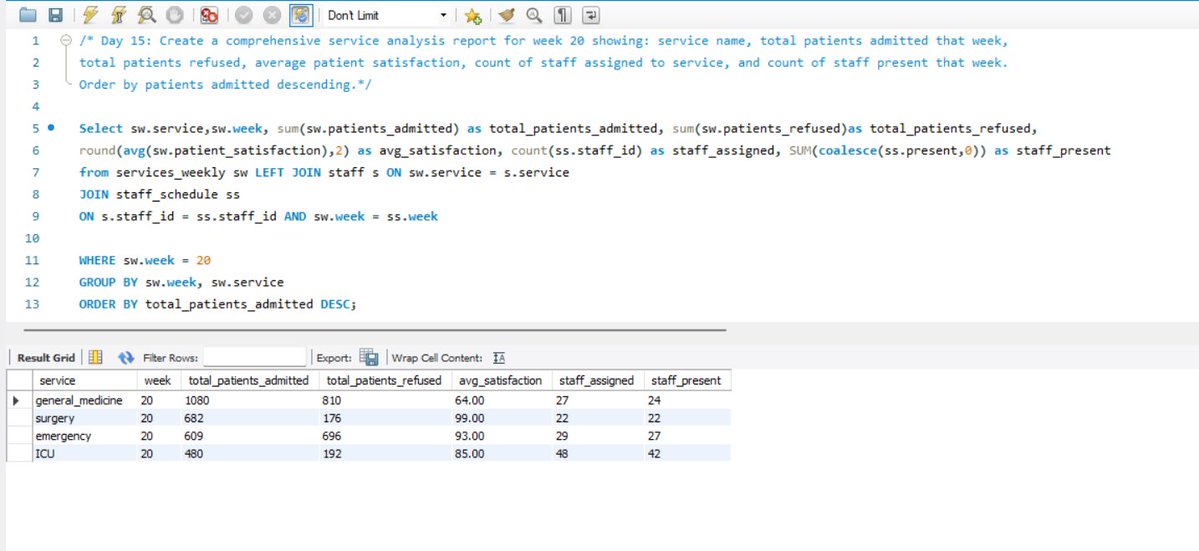Execute the statement under the cursor

119,15
